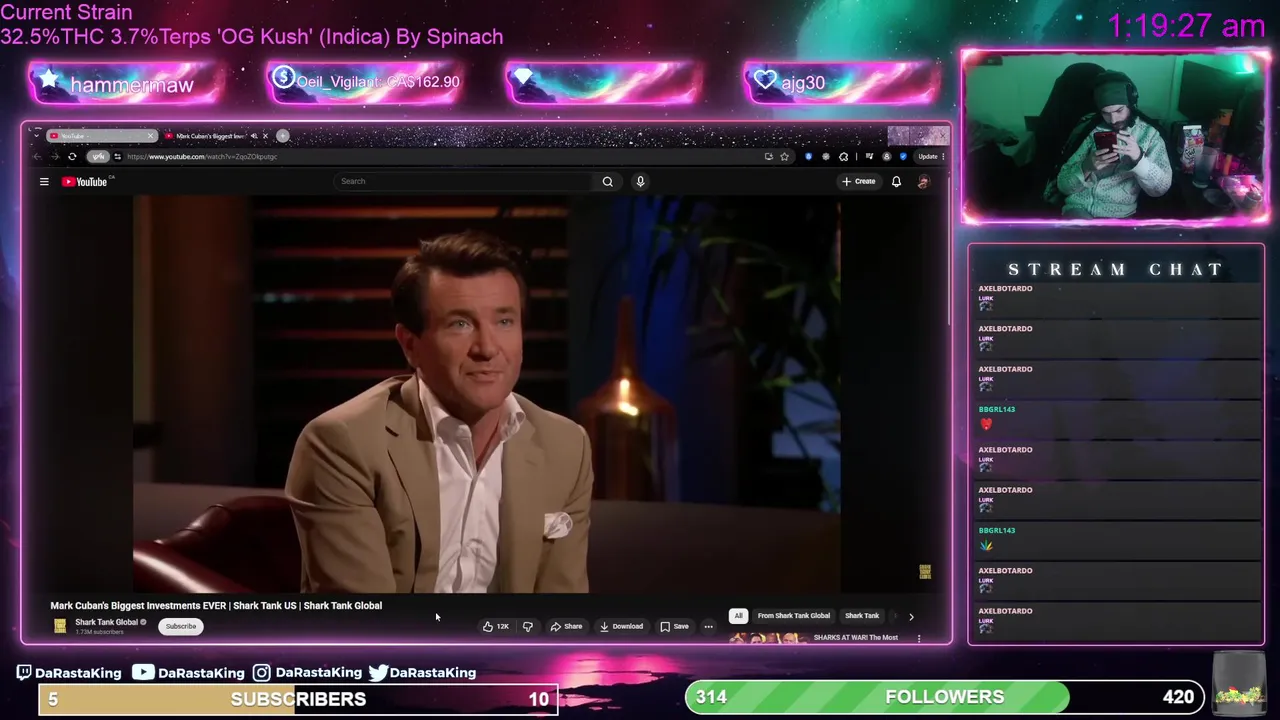Viewport: 1280px width, 720px height.
Task: Click video title Mark Cuban's Biggest Investments
Action: [x=216, y=605]
